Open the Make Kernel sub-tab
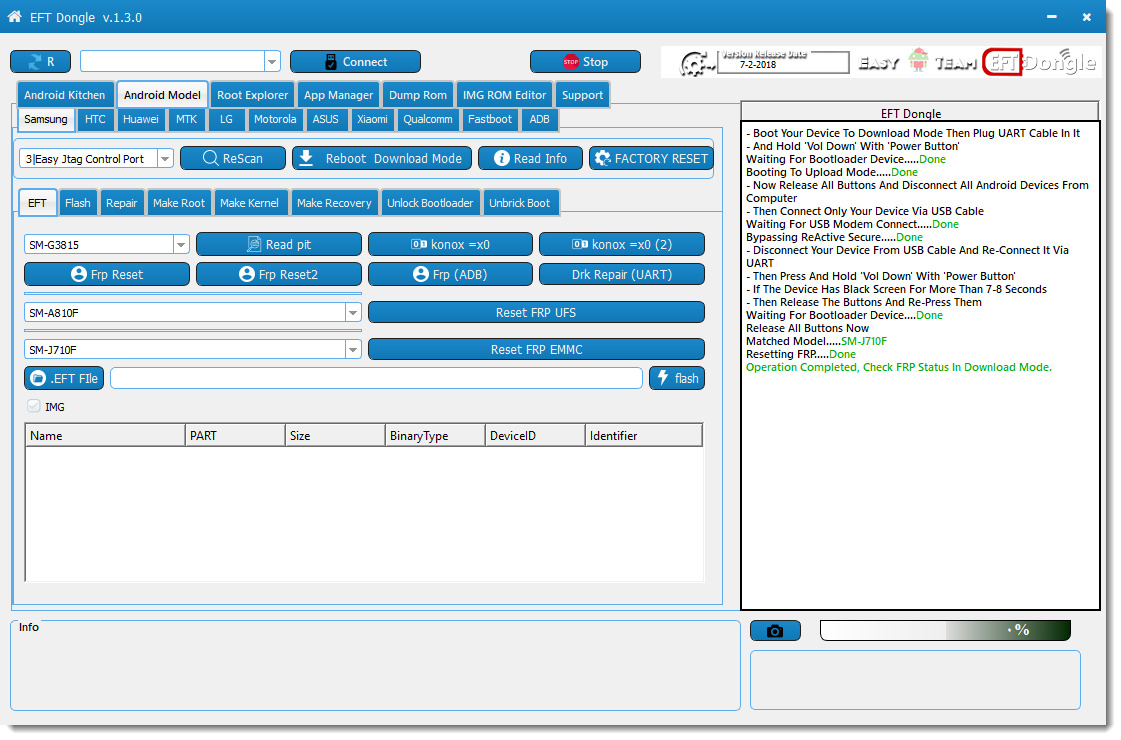The image size is (1121, 740). pos(250,203)
